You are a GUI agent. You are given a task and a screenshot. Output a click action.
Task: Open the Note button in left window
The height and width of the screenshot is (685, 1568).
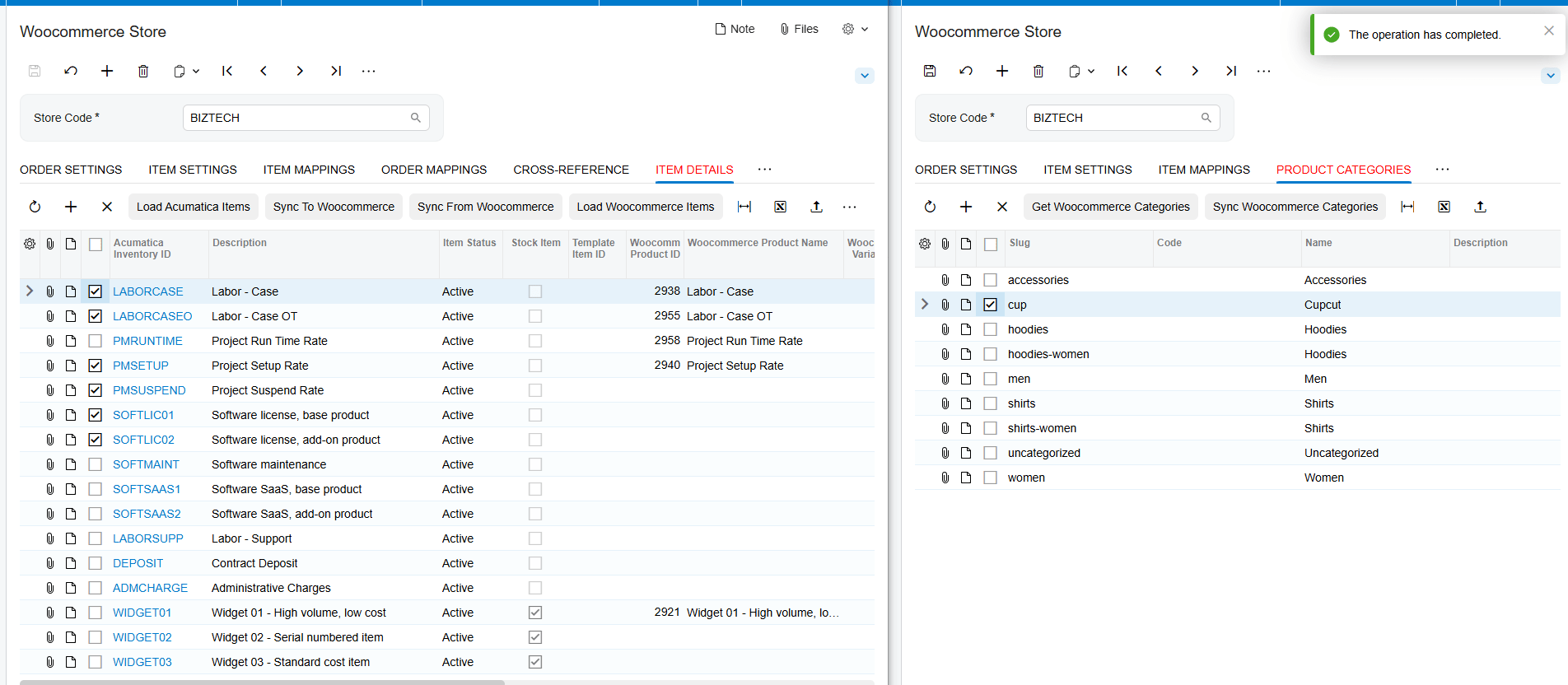pos(735,29)
